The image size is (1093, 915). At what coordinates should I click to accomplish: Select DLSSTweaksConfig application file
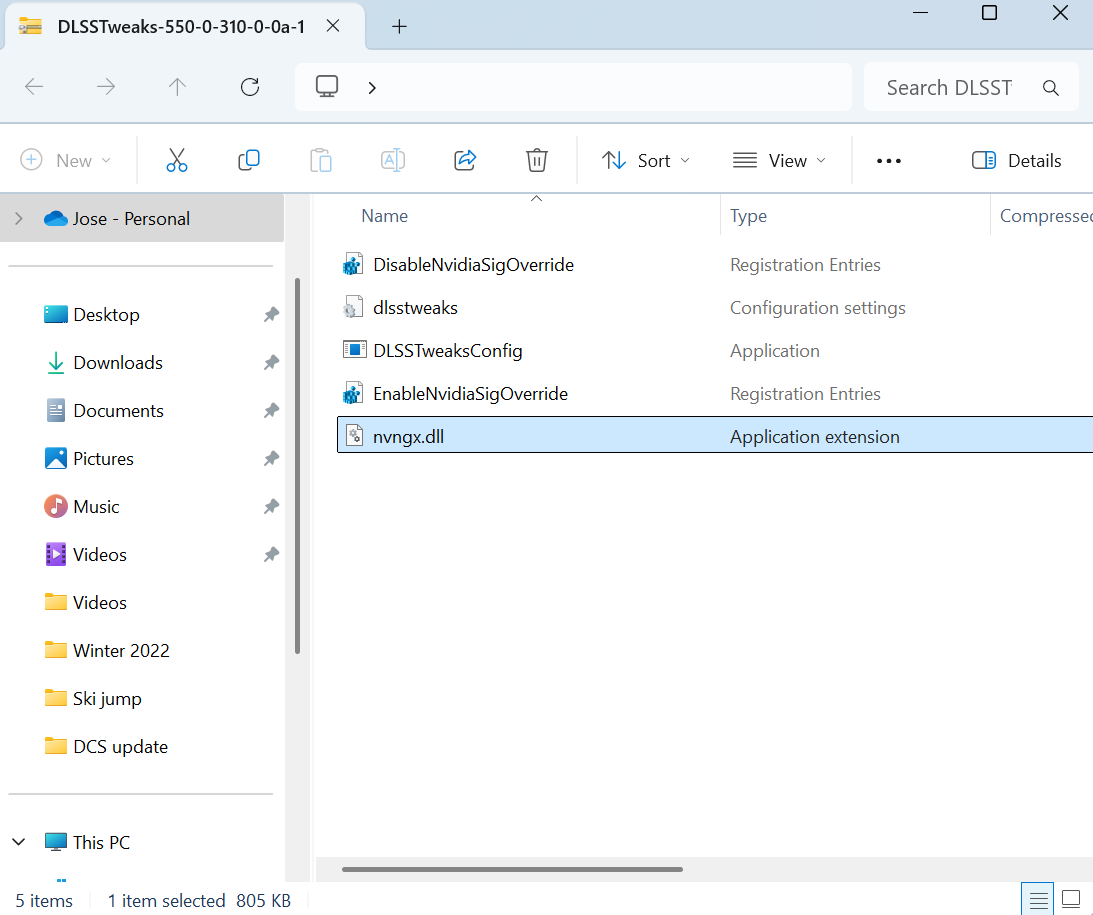point(448,351)
